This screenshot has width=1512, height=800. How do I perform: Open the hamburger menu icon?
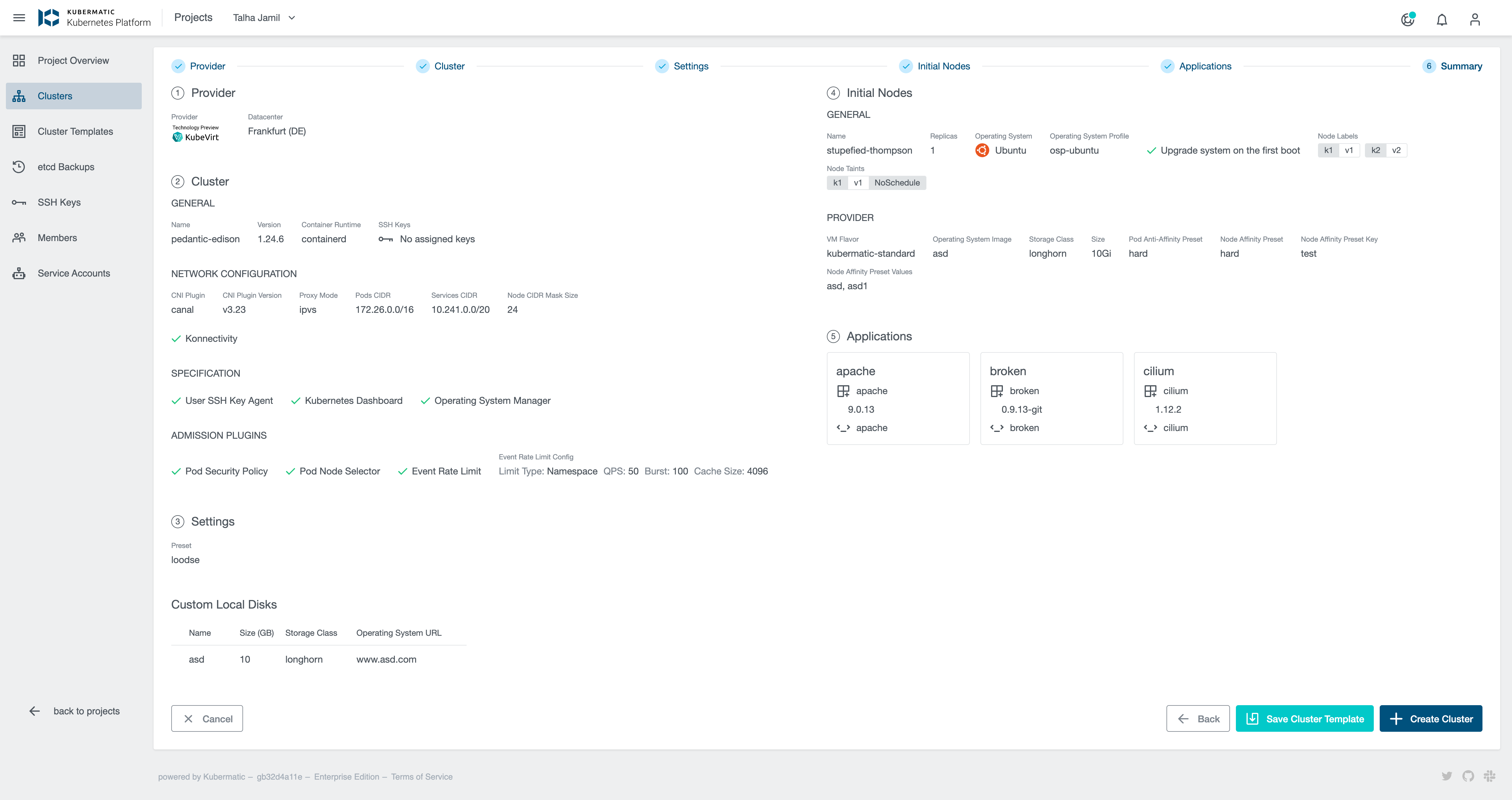[x=19, y=18]
